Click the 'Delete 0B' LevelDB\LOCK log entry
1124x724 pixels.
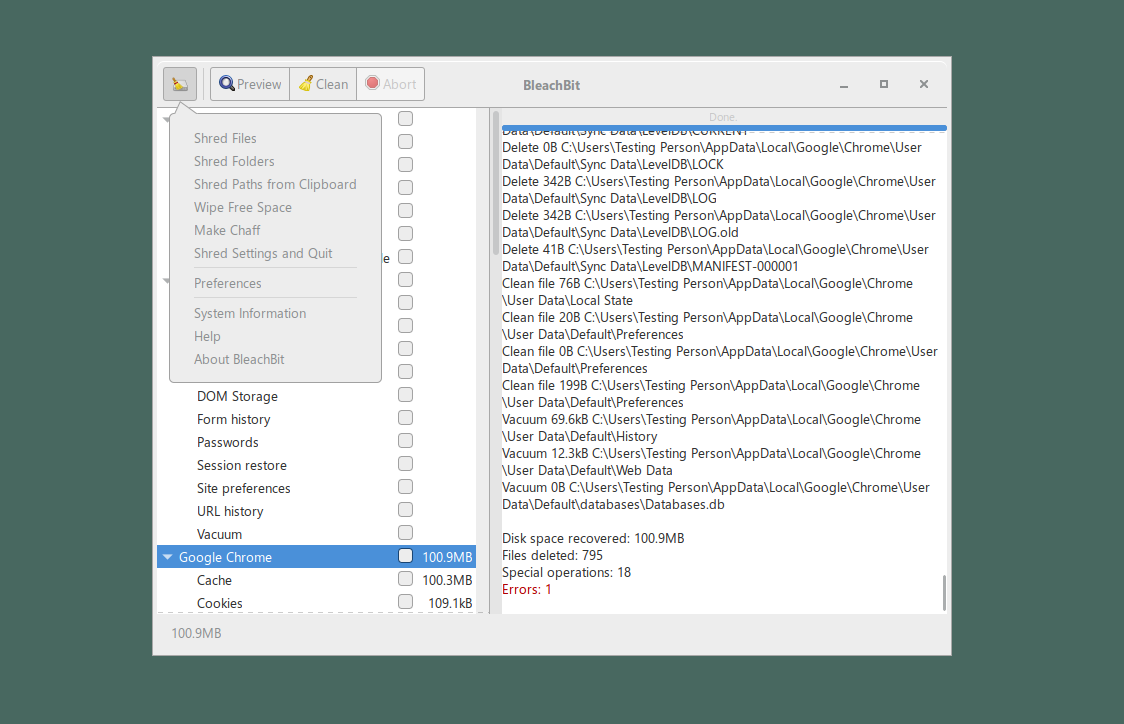712,156
